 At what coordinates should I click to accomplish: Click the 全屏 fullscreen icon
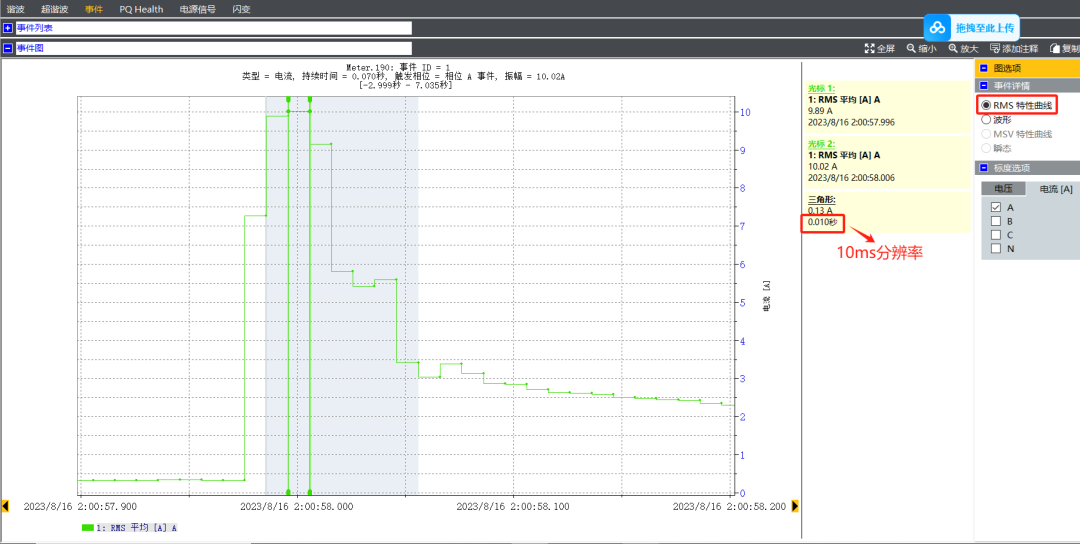[870, 48]
